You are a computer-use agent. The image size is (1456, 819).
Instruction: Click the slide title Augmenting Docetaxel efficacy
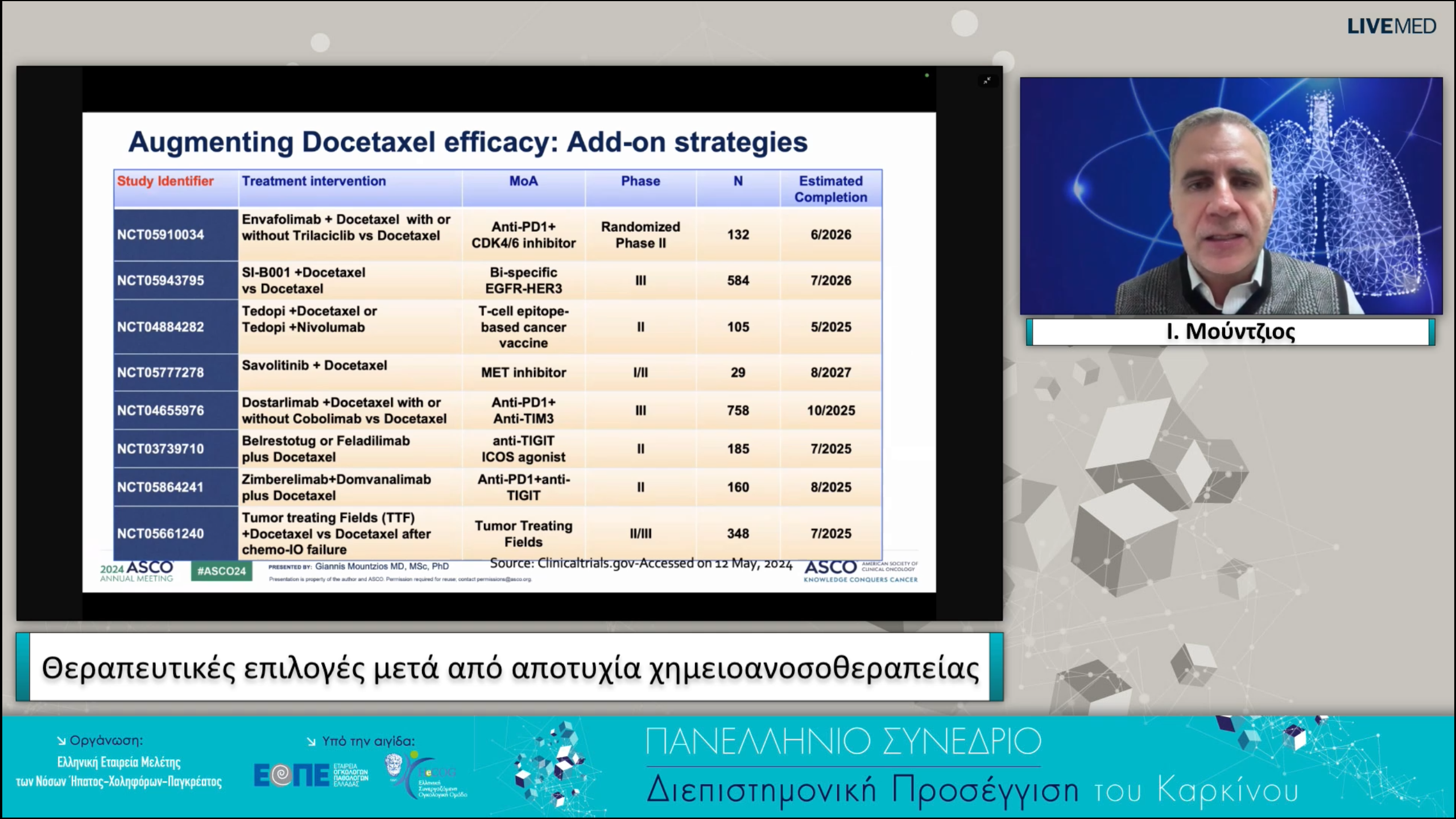(x=468, y=142)
